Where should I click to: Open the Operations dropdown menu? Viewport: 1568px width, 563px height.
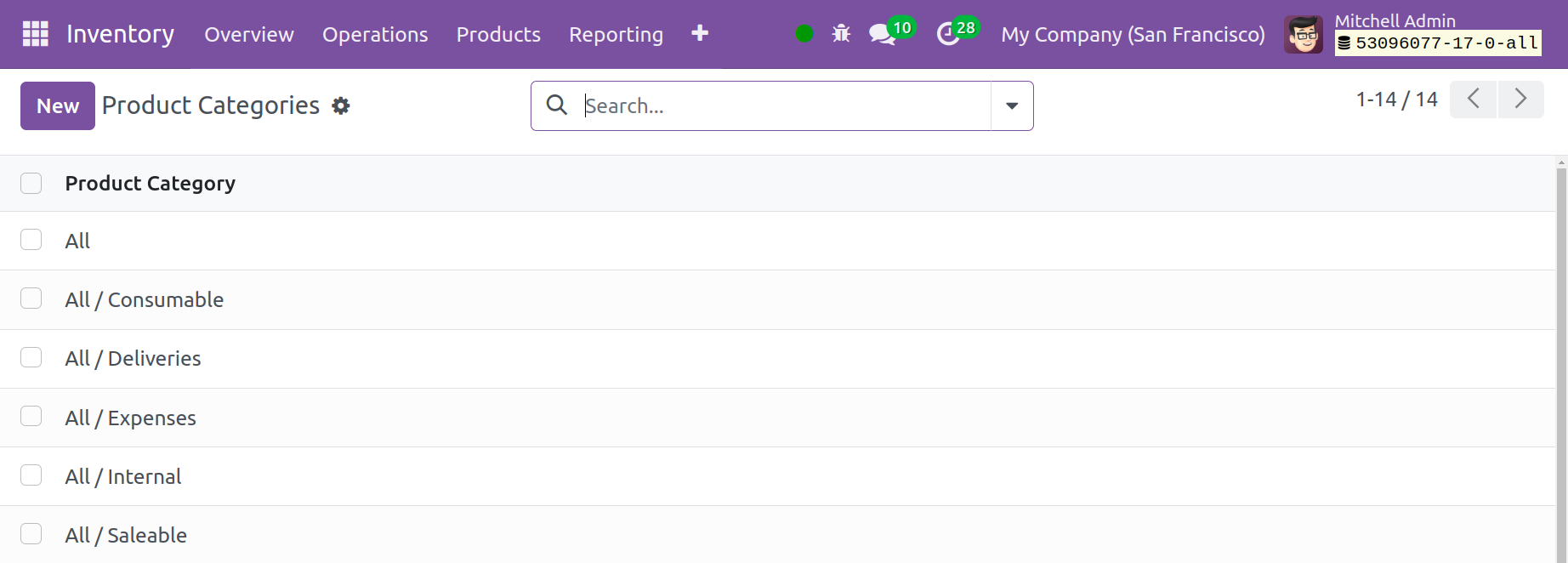(375, 35)
